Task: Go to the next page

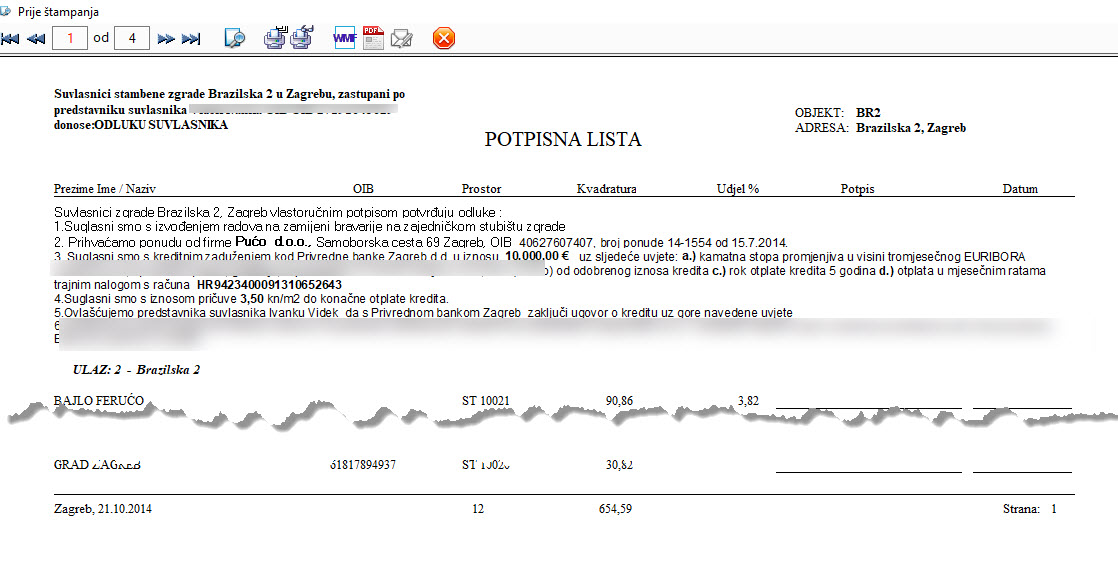Action: [x=166, y=38]
